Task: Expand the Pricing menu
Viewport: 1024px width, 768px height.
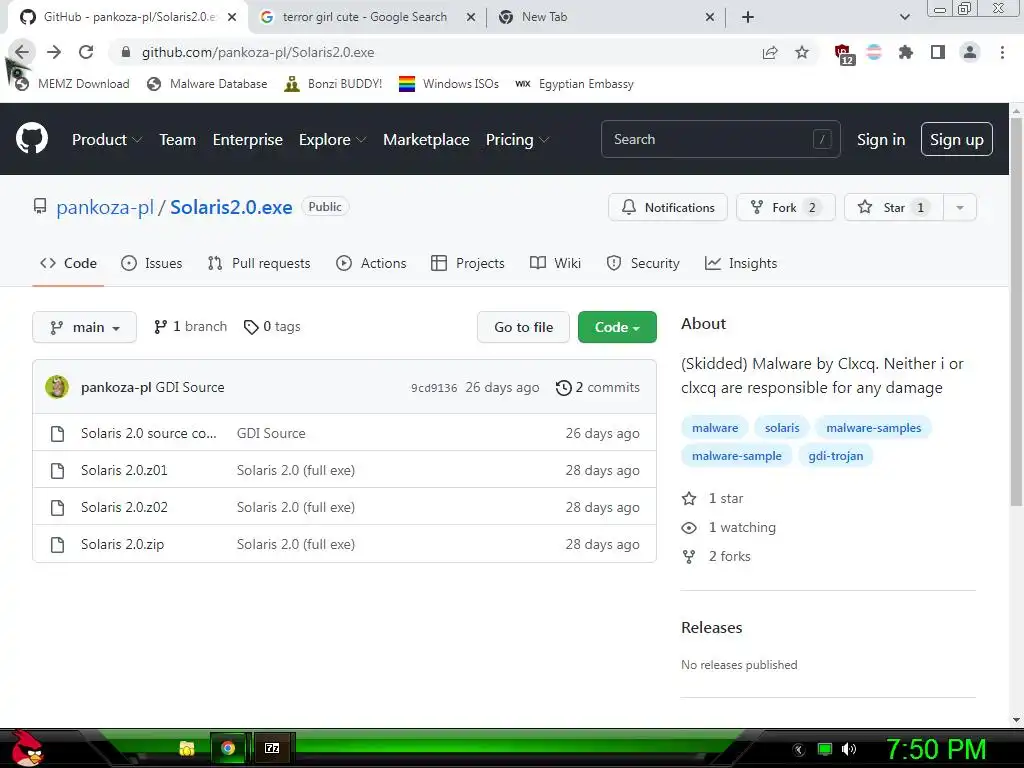Action: click(517, 140)
